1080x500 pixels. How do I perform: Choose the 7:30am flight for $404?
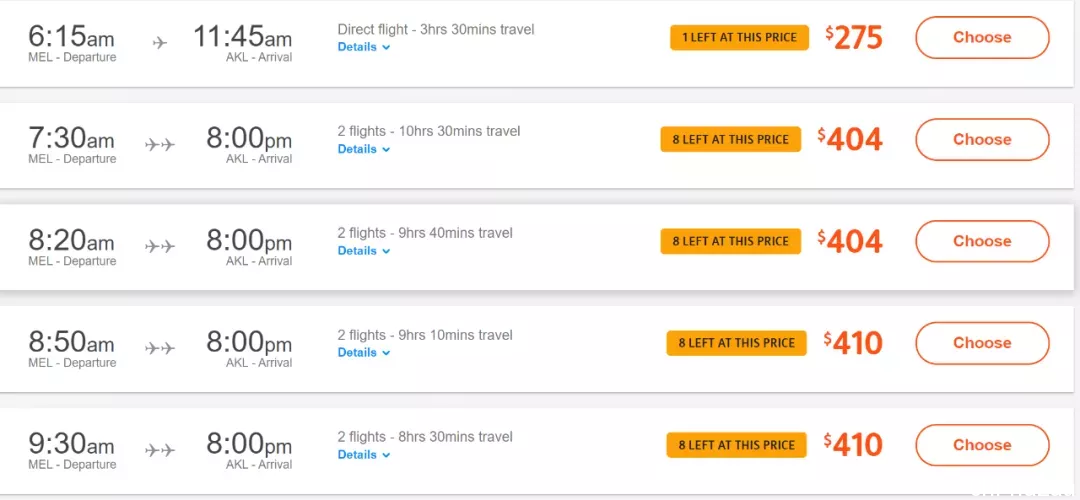(x=982, y=139)
